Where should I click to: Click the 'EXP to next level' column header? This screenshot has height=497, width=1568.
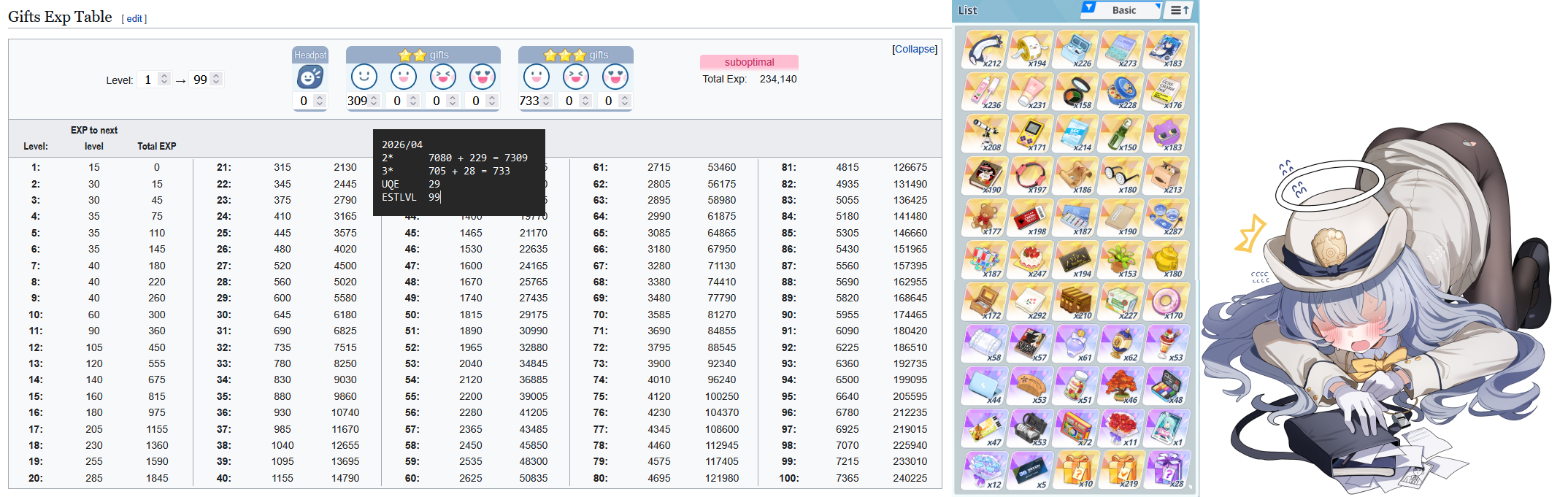pyautogui.click(x=94, y=138)
